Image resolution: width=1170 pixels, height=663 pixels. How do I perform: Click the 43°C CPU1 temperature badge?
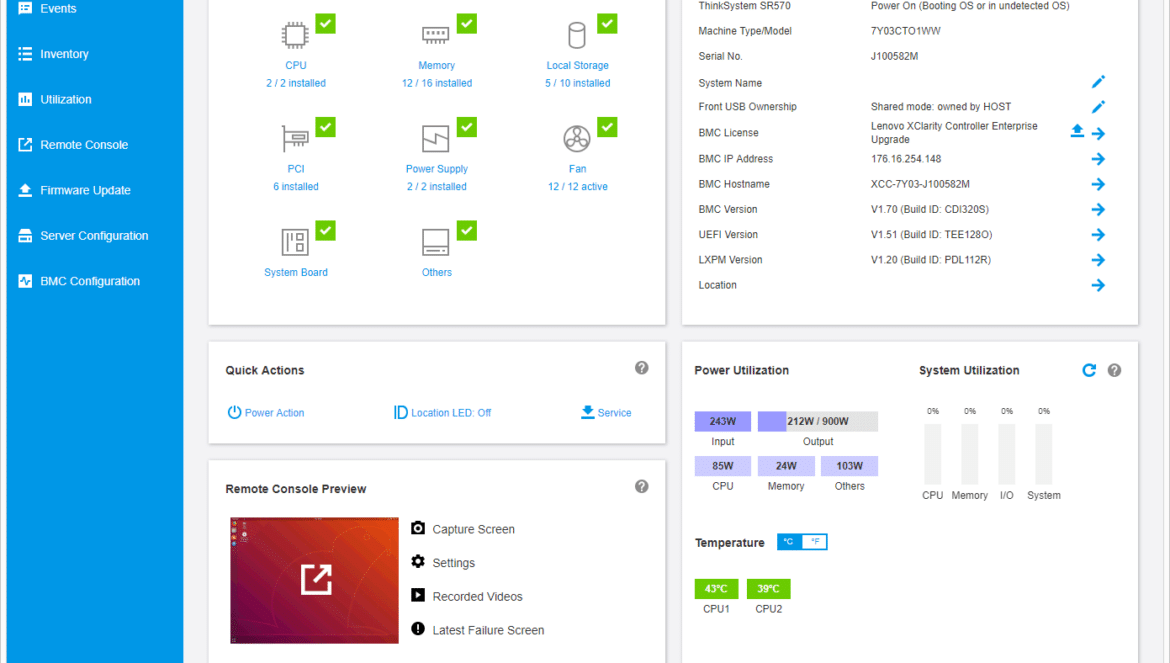click(716, 588)
